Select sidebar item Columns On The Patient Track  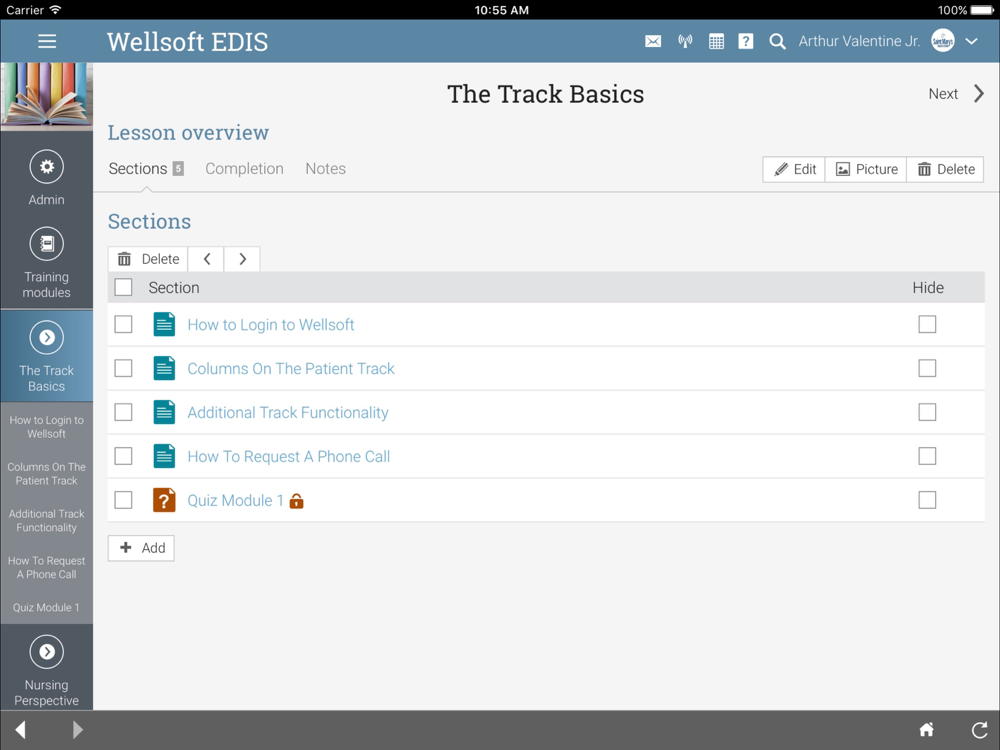[x=47, y=474]
